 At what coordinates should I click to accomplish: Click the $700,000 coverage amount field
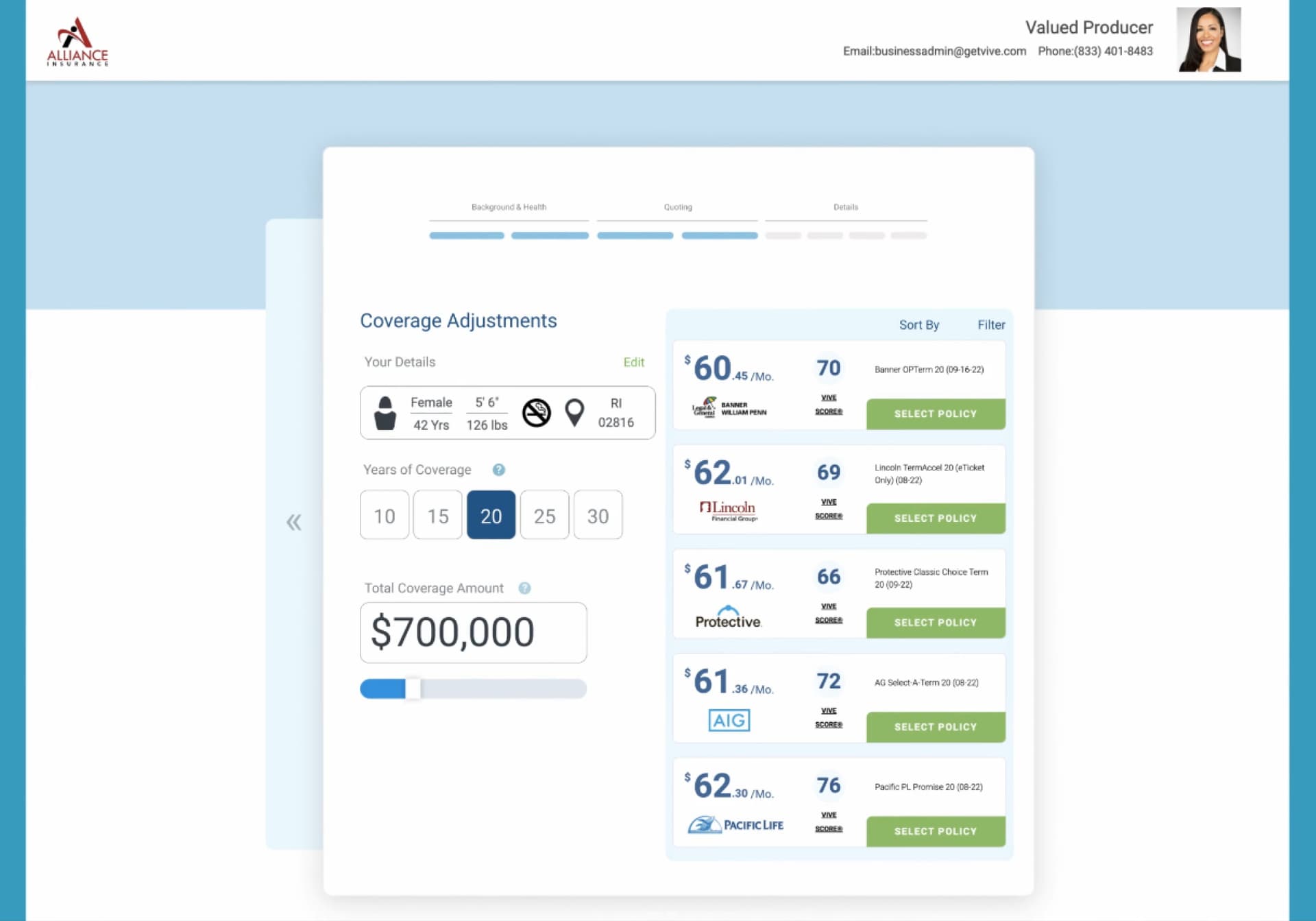coord(473,632)
